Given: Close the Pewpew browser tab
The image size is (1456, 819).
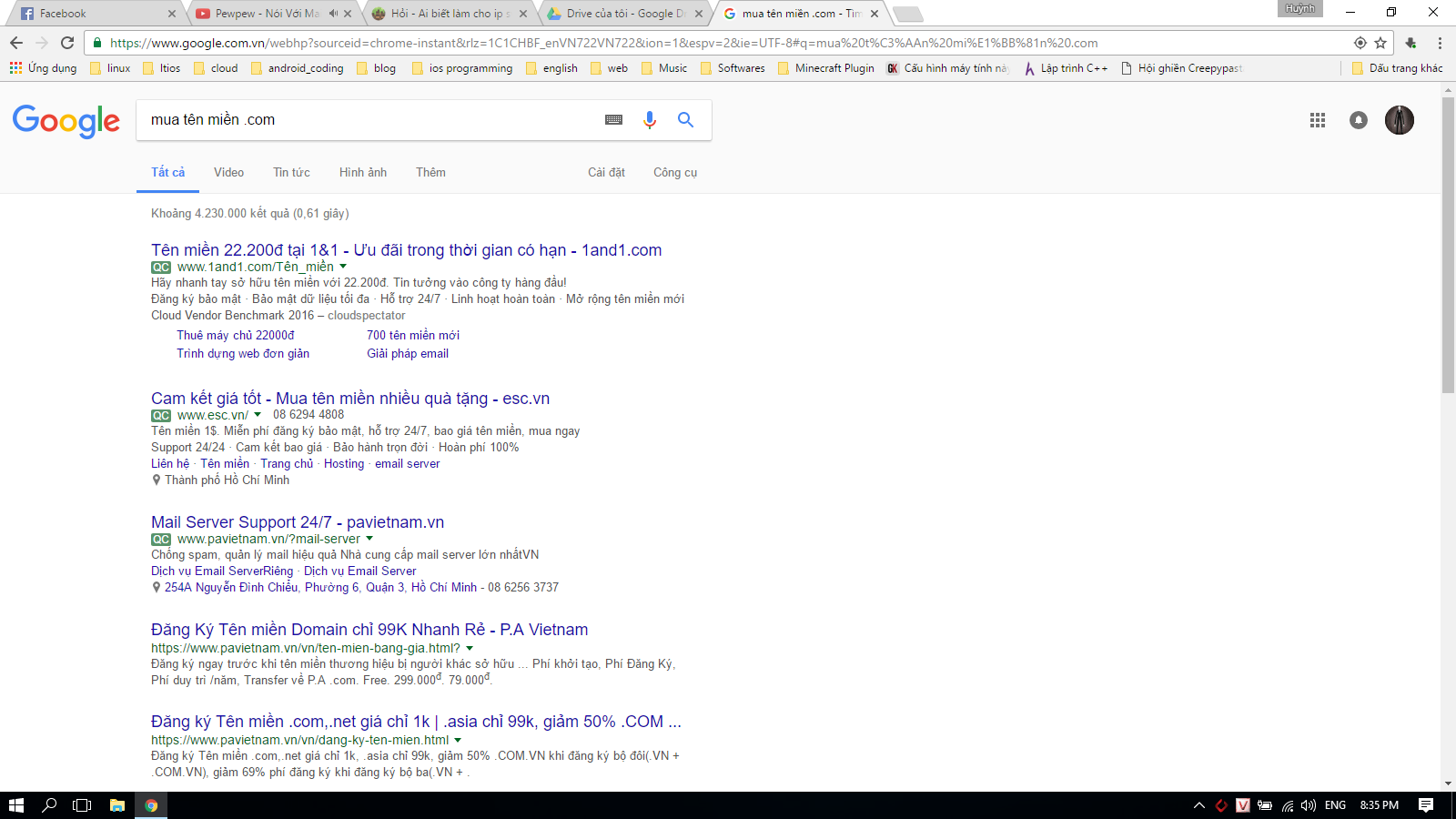Looking at the screenshot, I should click(348, 14).
